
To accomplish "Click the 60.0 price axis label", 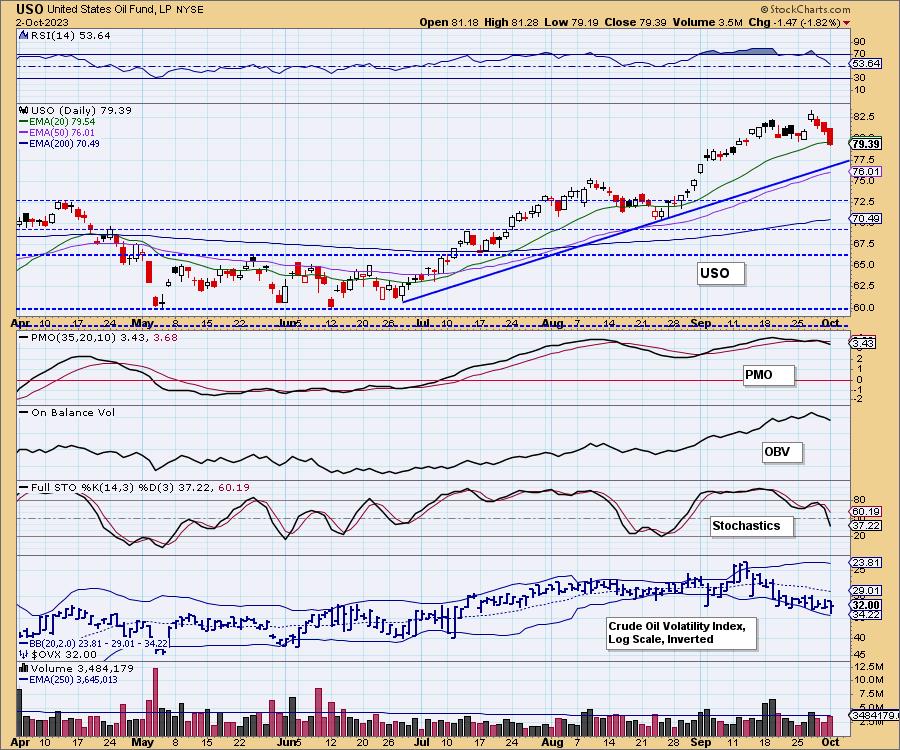I will 864,308.
